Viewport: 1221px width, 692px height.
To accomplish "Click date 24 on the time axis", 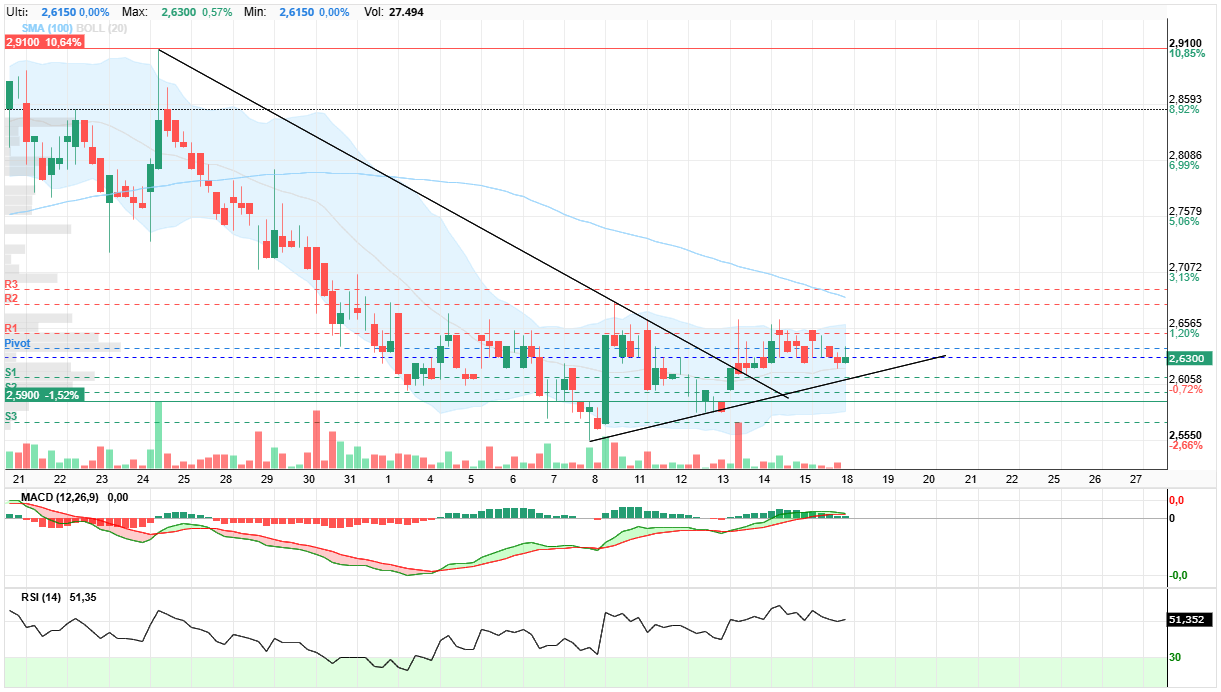I will (x=143, y=479).
